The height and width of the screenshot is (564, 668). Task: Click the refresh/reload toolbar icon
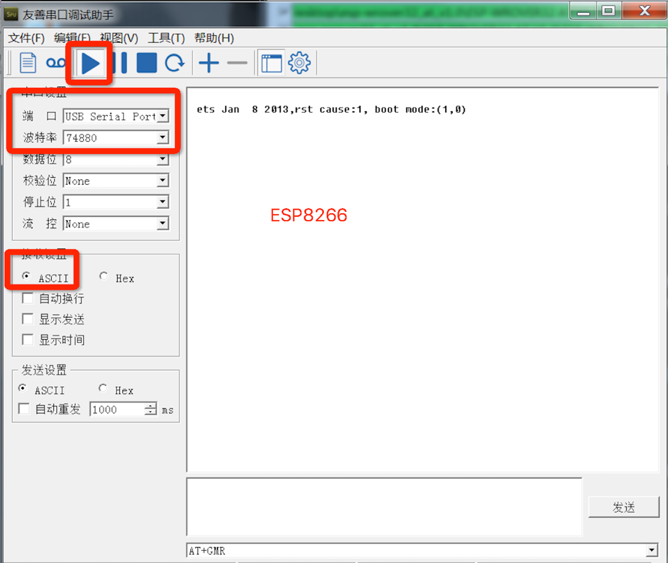pyautogui.click(x=175, y=63)
